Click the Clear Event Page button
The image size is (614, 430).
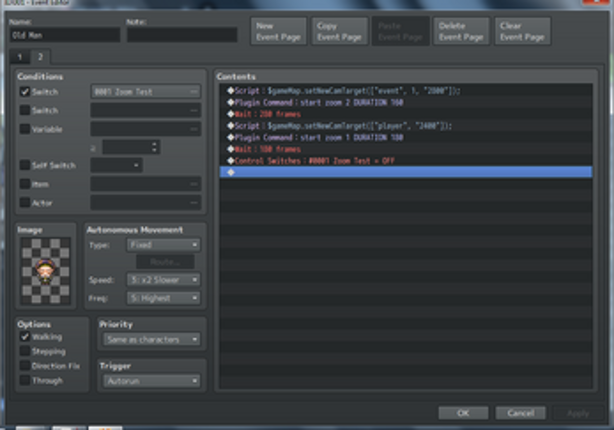[x=522, y=31]
